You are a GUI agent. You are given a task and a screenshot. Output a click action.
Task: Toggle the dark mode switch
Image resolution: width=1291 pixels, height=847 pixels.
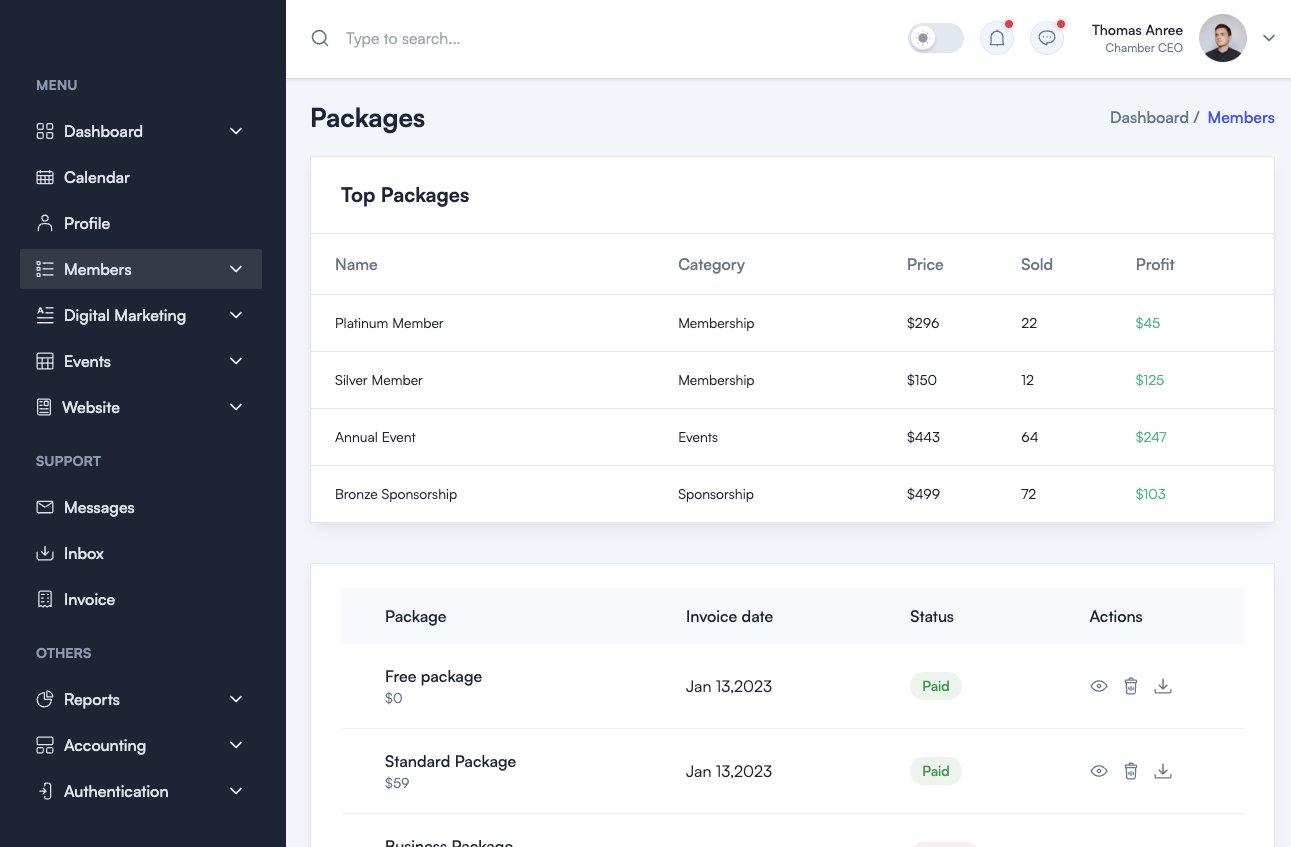935,38
